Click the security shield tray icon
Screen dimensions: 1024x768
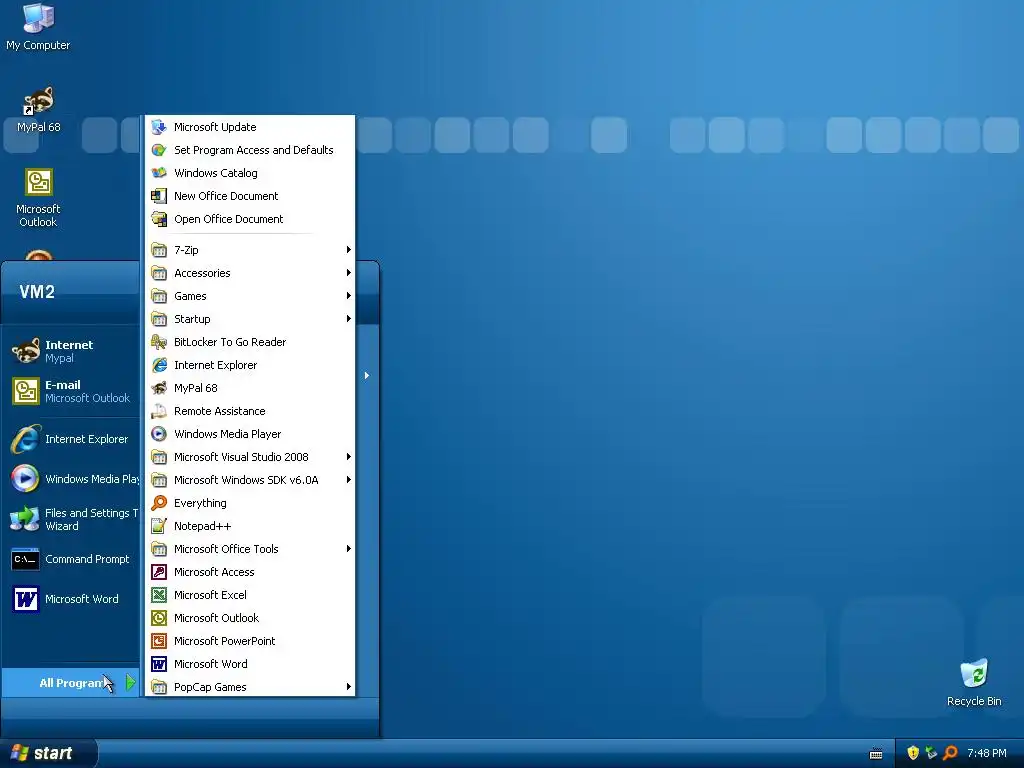(x=913, y=753)
